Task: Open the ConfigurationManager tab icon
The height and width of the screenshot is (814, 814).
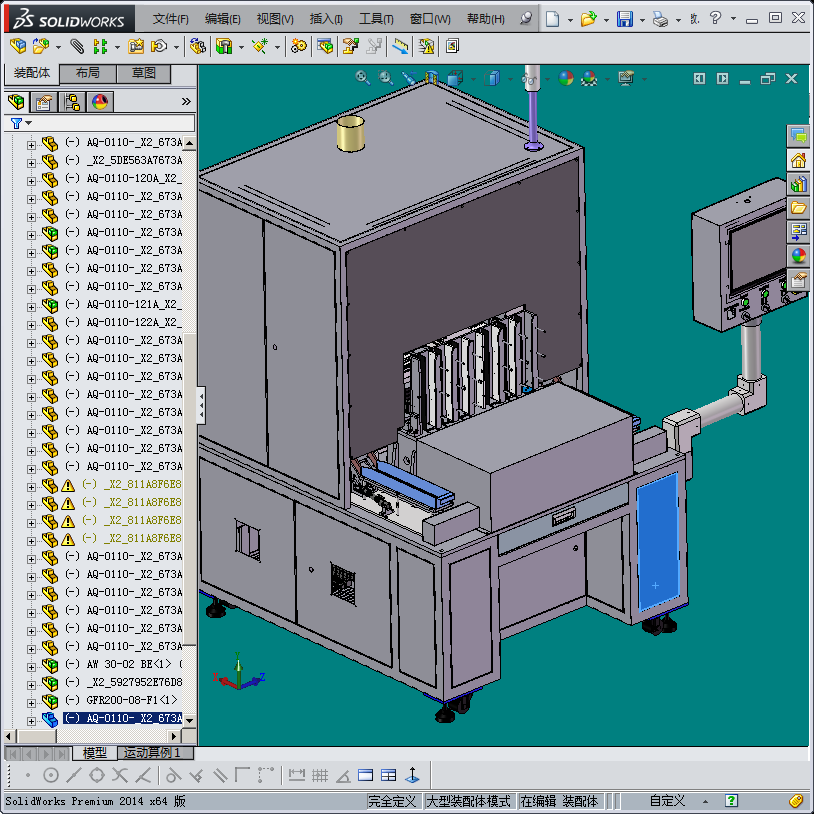Action: (72, 102)
